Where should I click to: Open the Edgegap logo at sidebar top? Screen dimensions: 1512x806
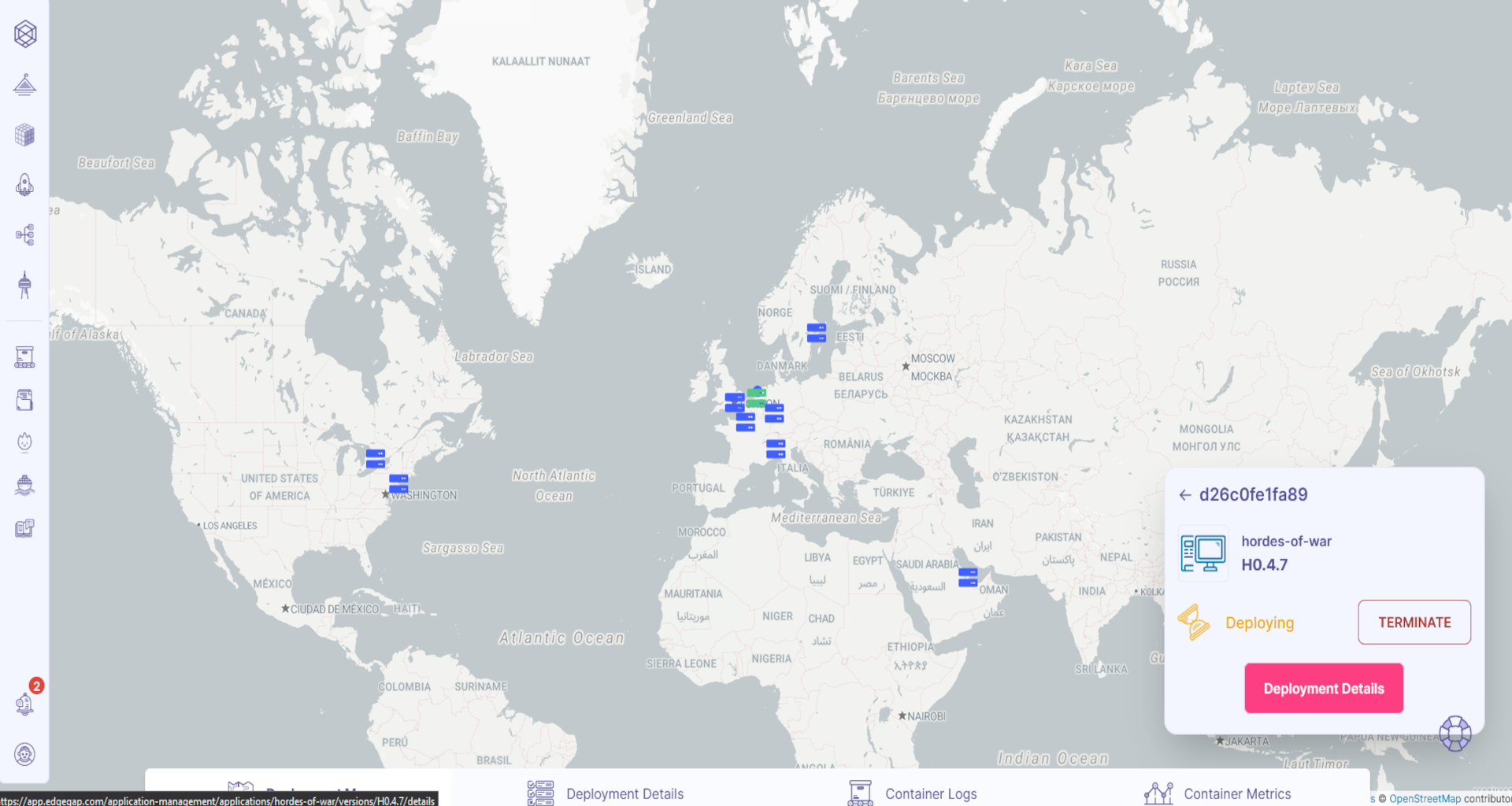(x=24, y=35)
